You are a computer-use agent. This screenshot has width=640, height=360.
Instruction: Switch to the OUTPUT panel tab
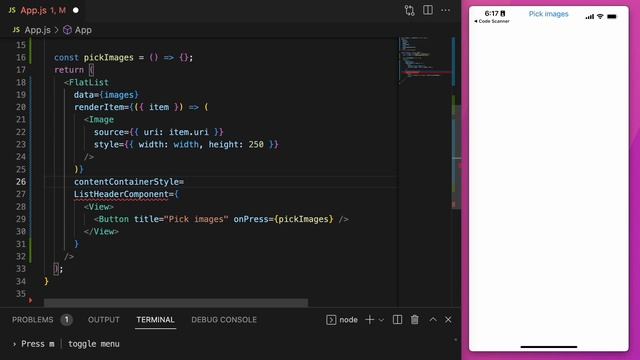click(104, 320)
